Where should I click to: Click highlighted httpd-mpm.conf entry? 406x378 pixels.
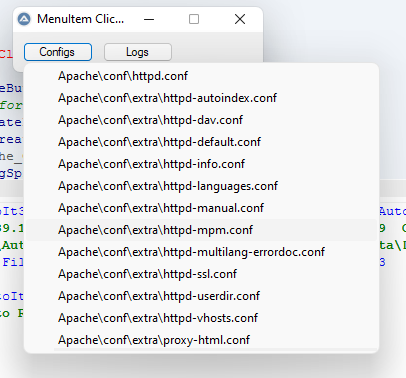201,230
